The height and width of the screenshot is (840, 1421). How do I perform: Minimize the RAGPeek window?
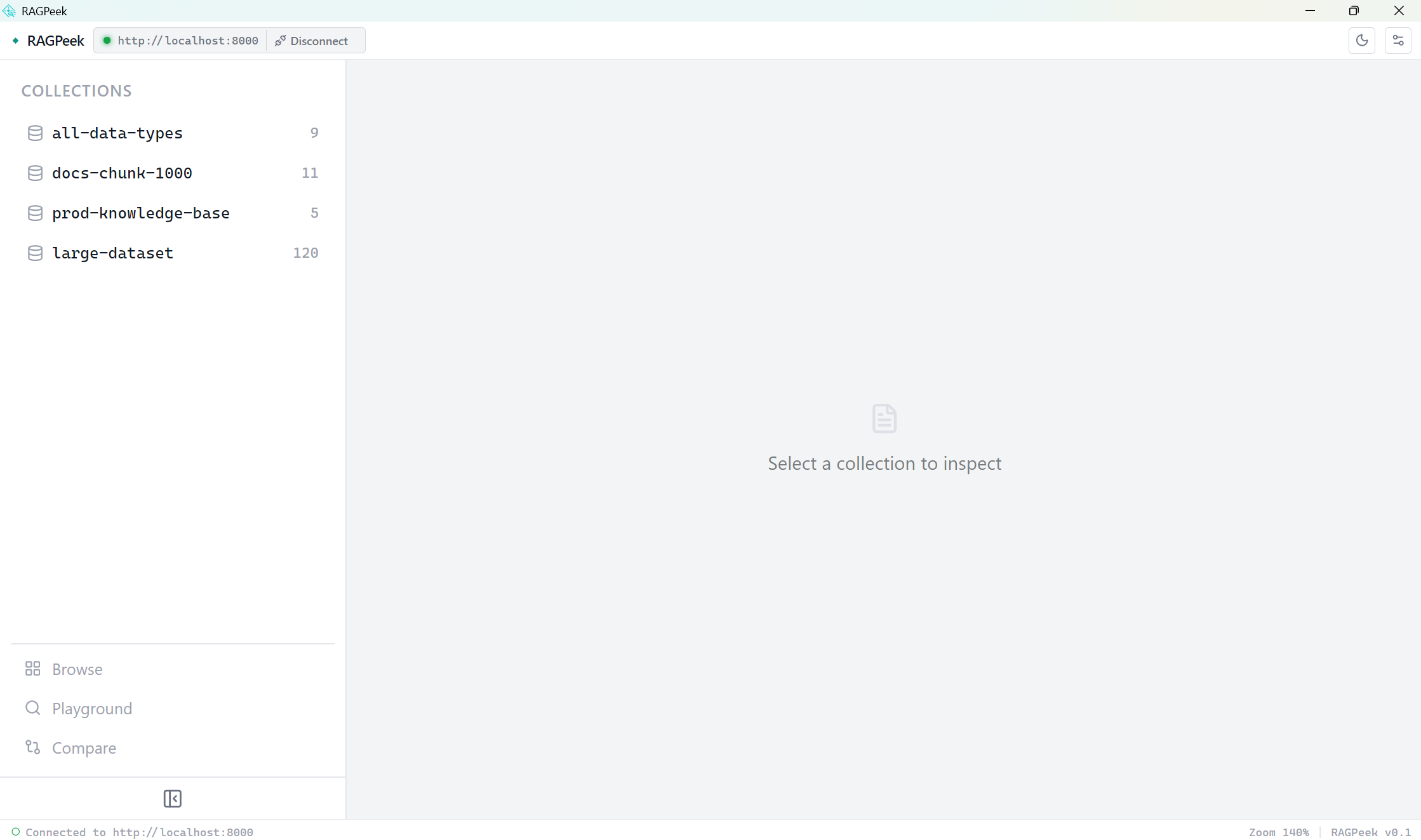[1310, 11]
